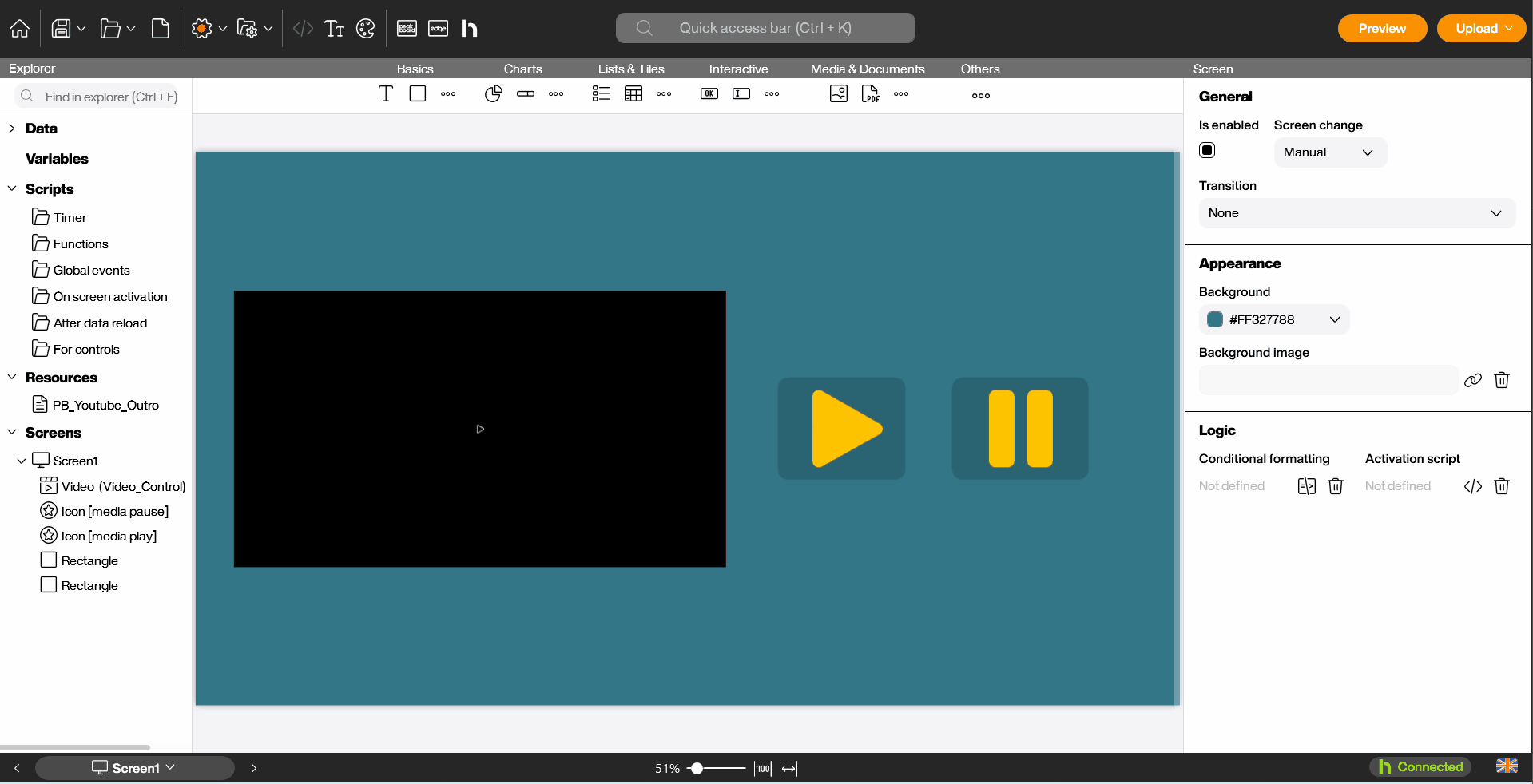The height and width of the screenshot is (784, 1533).
Task: Open the Transition dropdown set to None
Action: coord(1356,213)
